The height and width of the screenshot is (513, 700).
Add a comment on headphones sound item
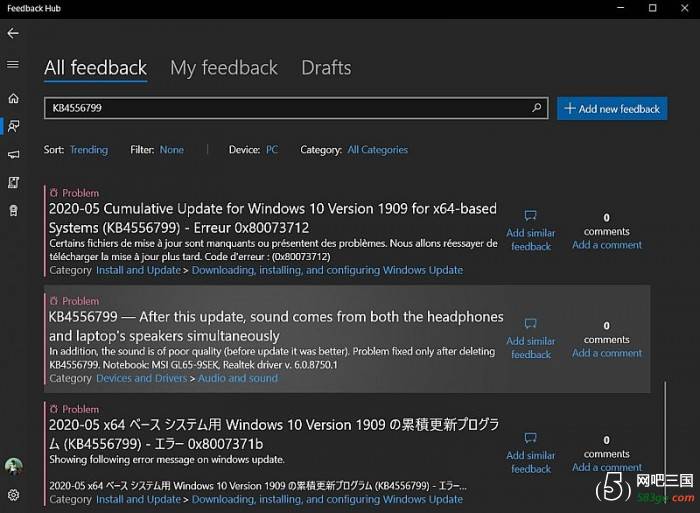(x=607, y=353)
